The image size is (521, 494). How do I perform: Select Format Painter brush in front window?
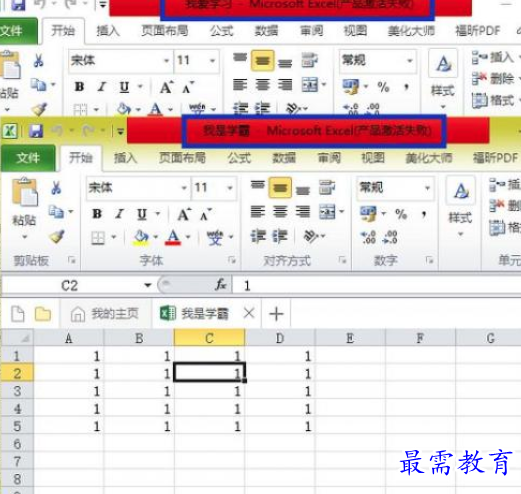coord(57,236)
